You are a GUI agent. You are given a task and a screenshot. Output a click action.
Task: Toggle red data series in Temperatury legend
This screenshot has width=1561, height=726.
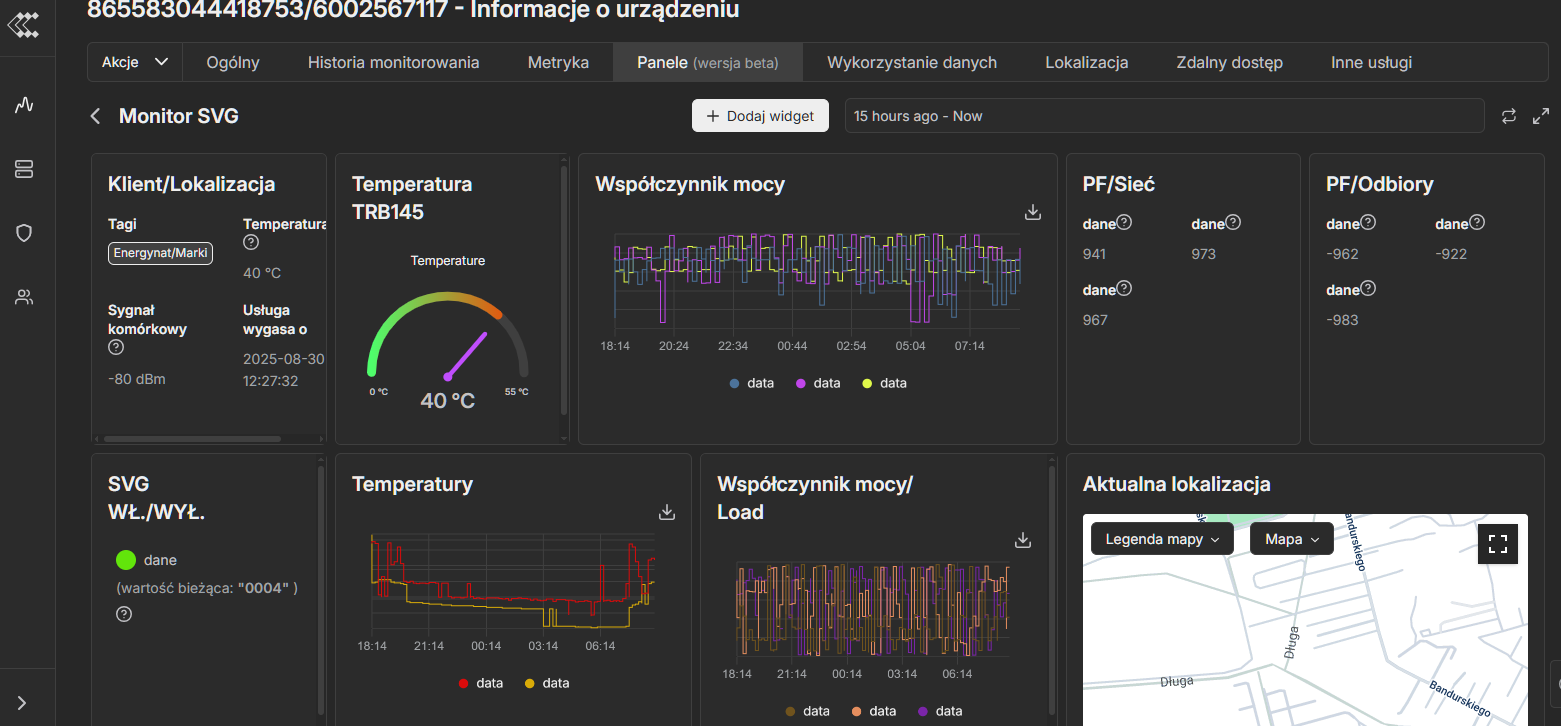[x=481, y=683]
